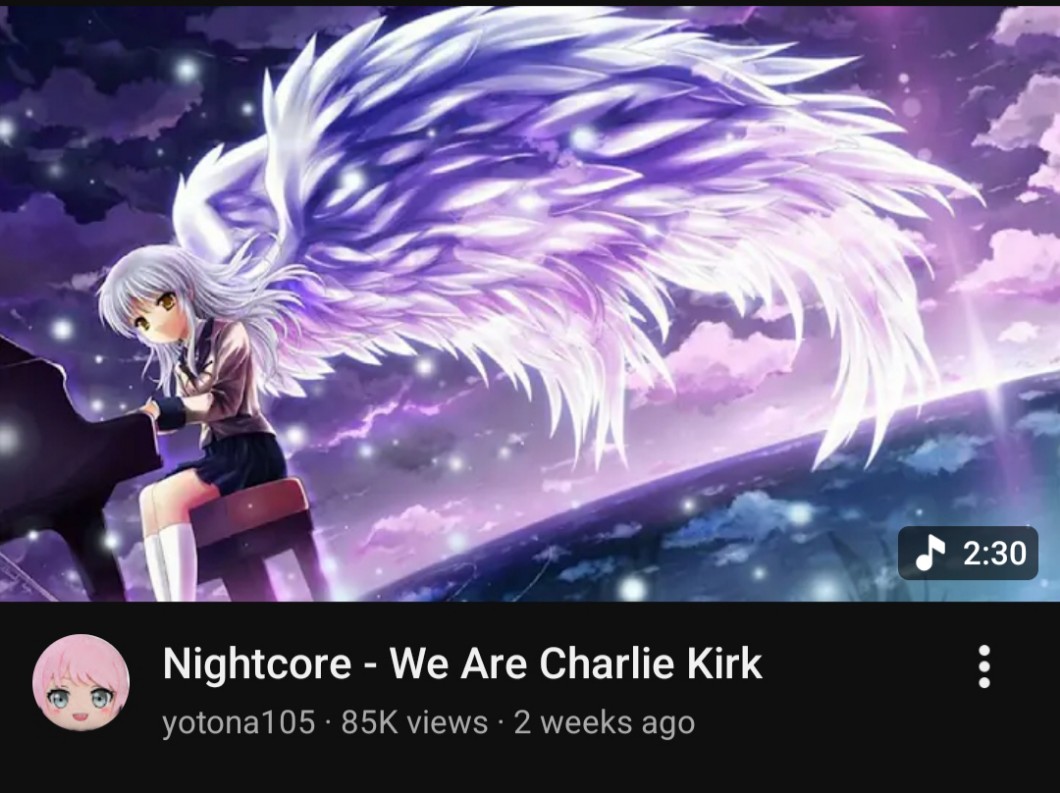Click the 2 weeks ago upload date
The width and height of the screenshot is (1060, 793).
tap(604, 722)
